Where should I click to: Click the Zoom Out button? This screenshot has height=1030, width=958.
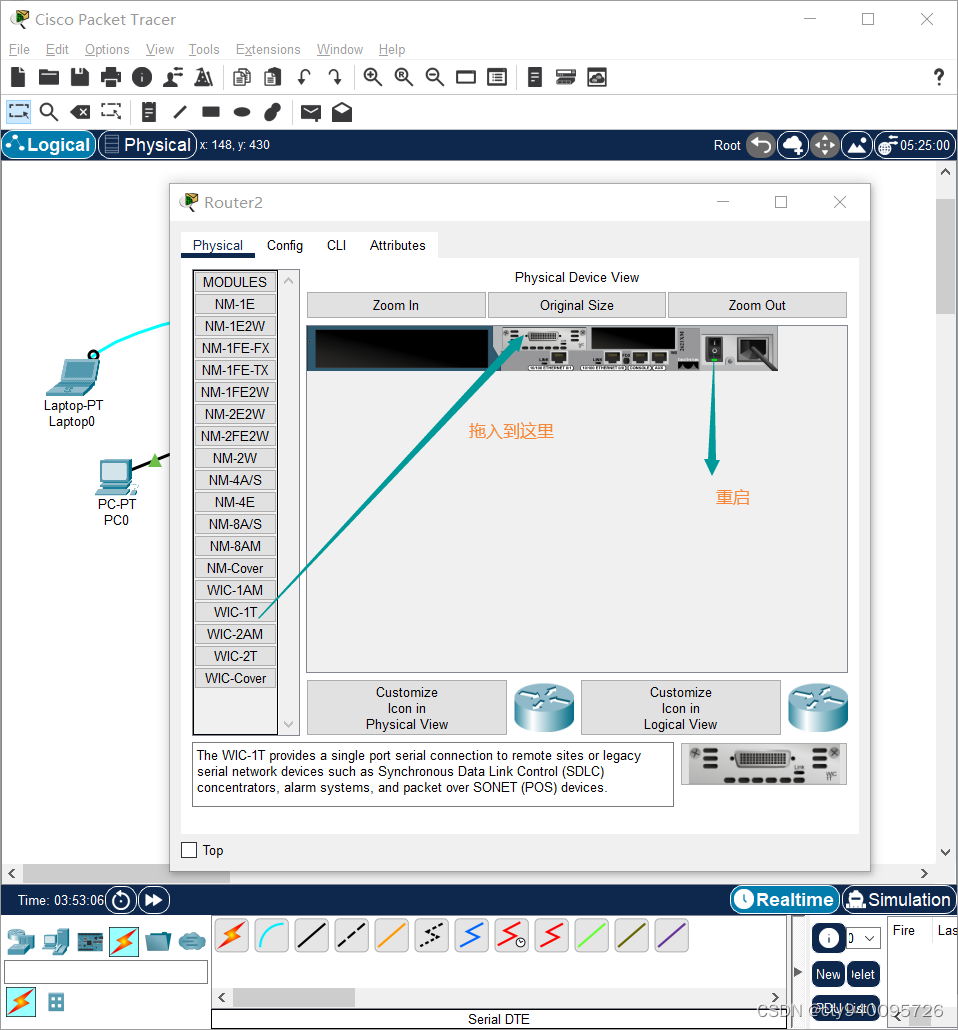(x=757, y=305)
